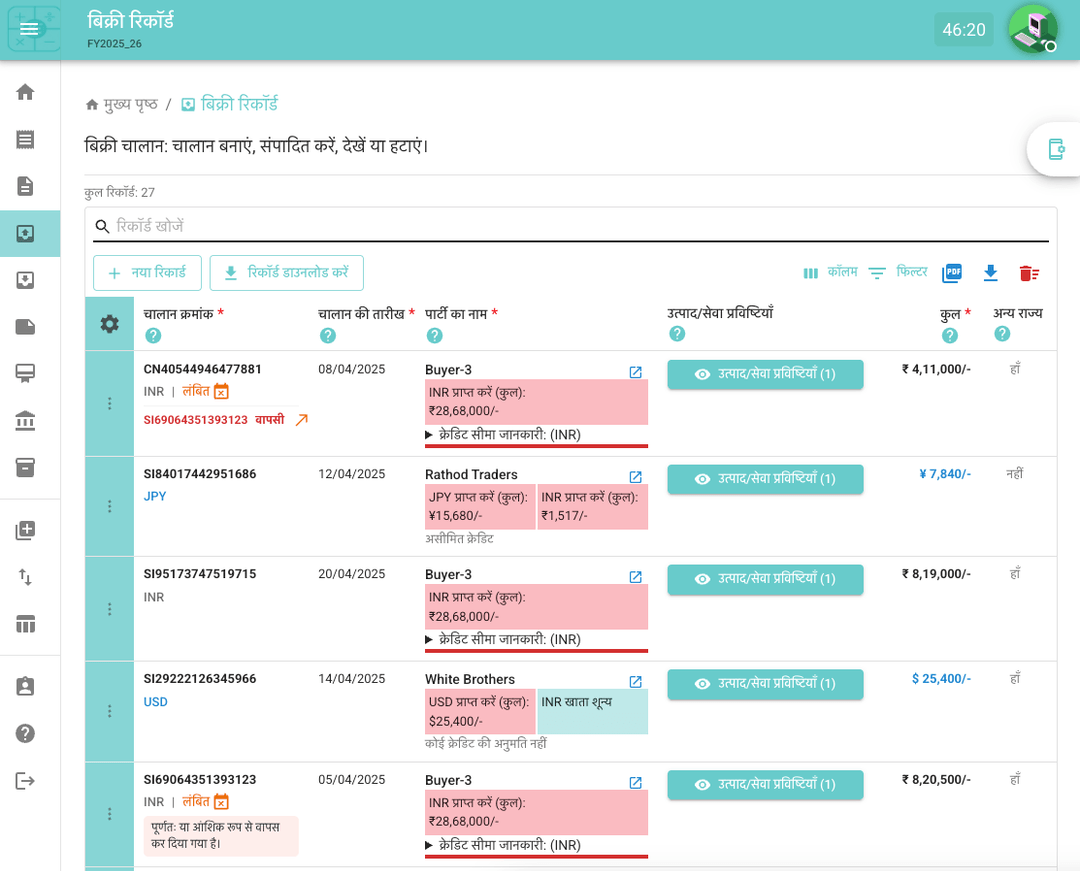This screenshot has height=871, width=1080.
Task: Click the red delete records icon
Action: [1029, 273]
